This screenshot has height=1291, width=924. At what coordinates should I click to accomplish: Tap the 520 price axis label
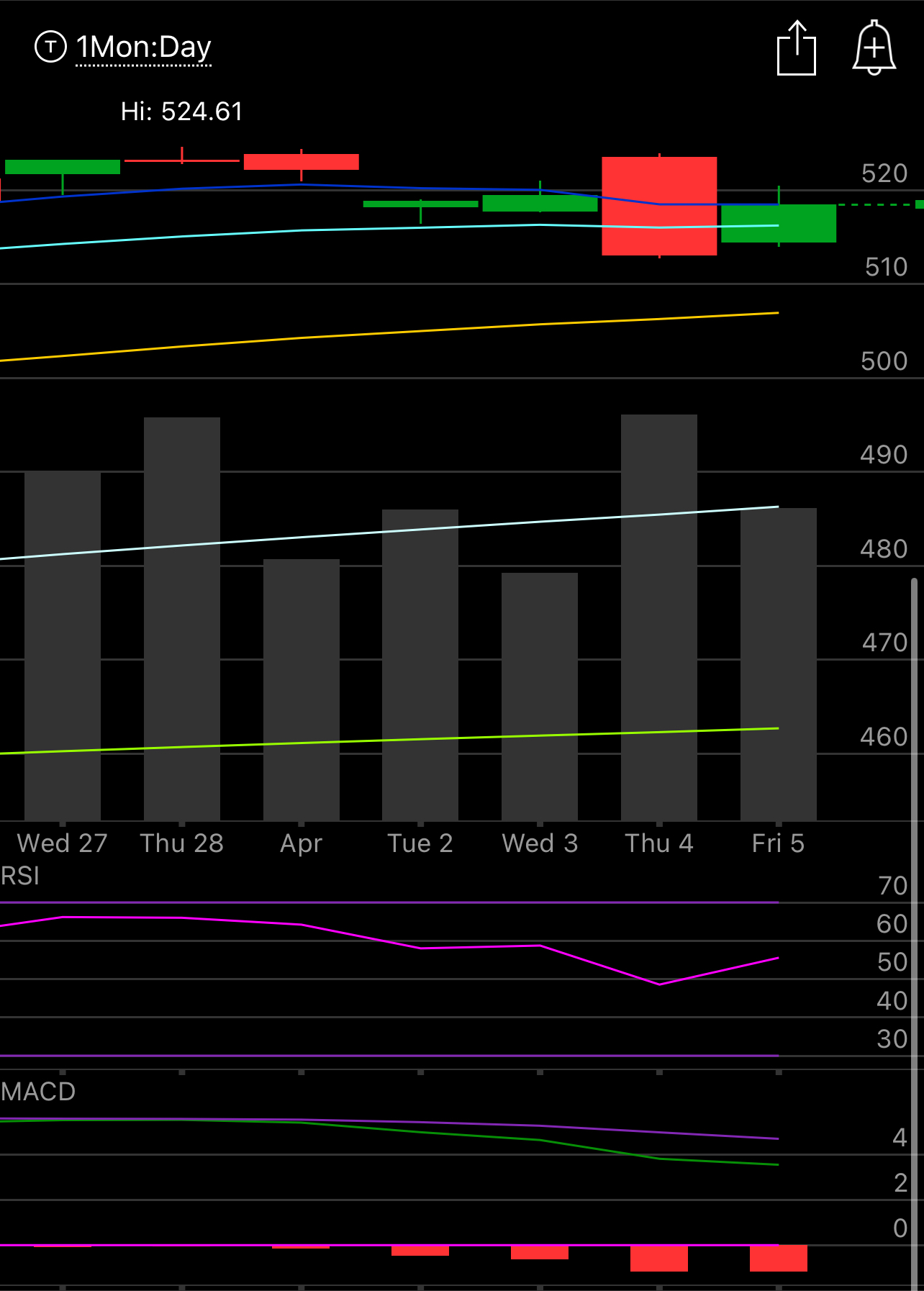884,173
